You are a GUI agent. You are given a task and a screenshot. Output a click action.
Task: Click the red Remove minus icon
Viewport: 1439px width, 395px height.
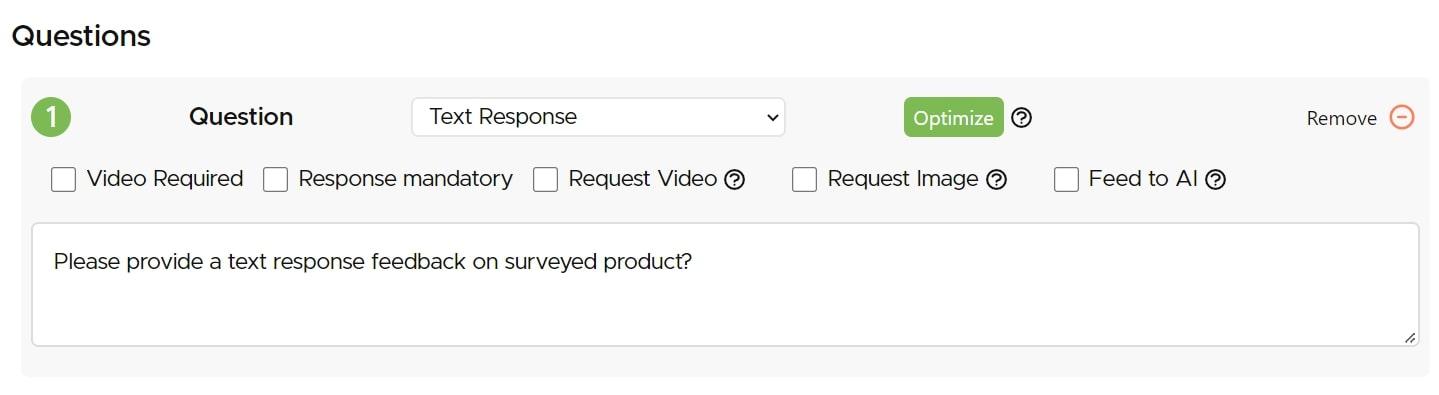pos(1402,117)
